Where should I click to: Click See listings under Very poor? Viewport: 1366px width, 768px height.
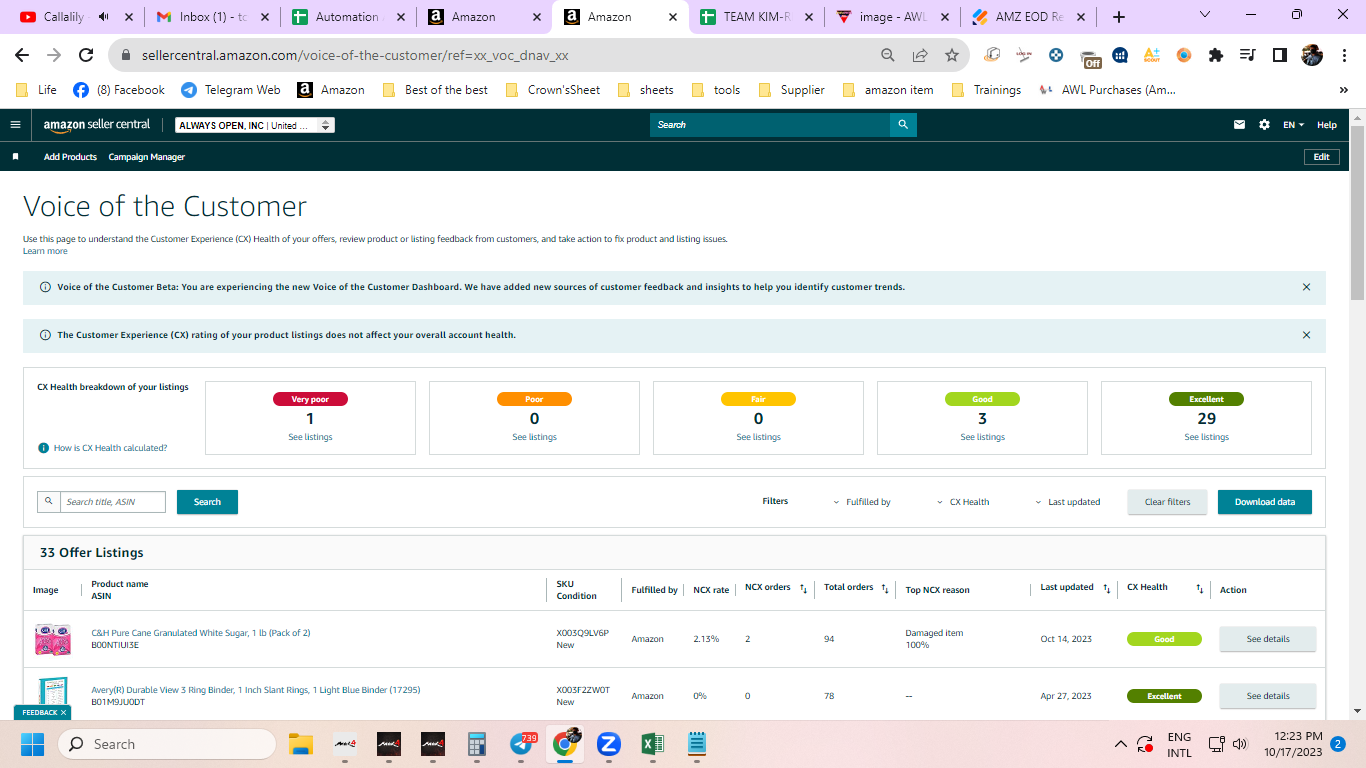pos(310,437)
